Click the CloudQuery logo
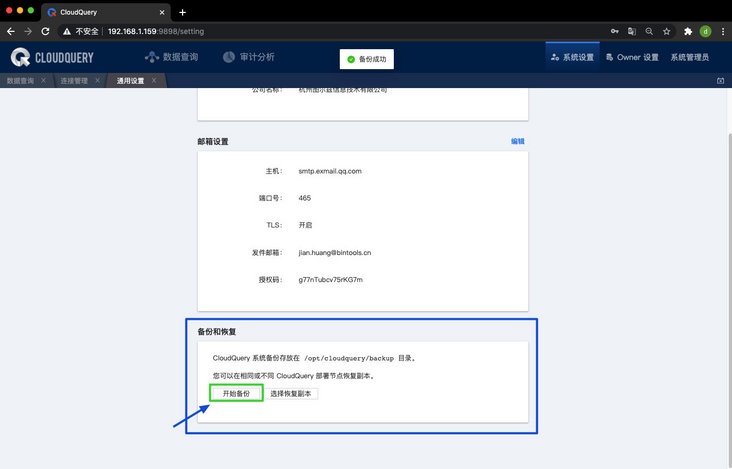Viewport: 732px width, 469px height. (52, 57)
